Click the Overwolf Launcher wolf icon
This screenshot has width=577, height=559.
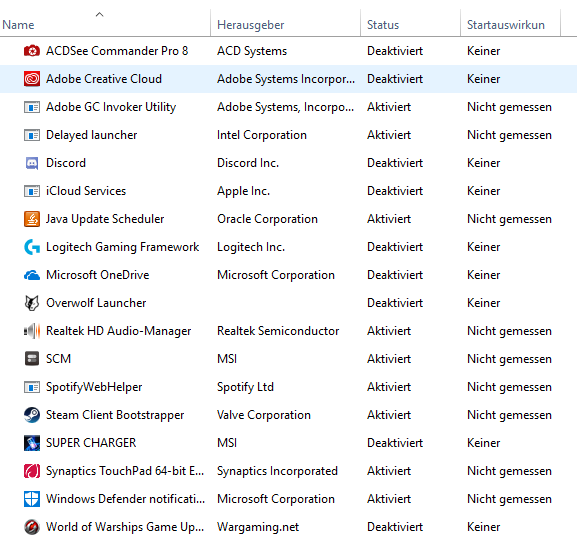click(x=32, y=303)
